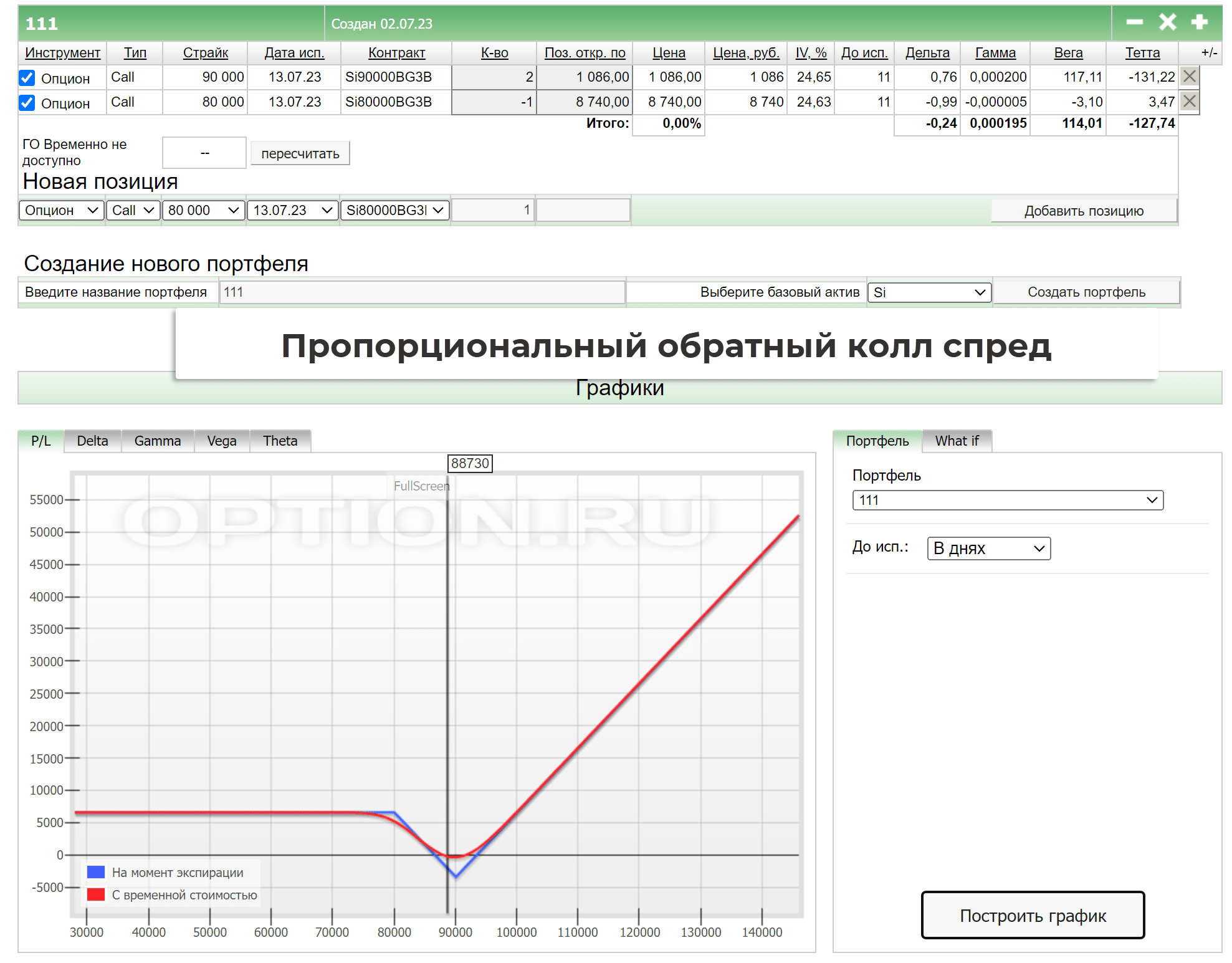
Task: Open the base asset Si dropdown
Action: 929,292
